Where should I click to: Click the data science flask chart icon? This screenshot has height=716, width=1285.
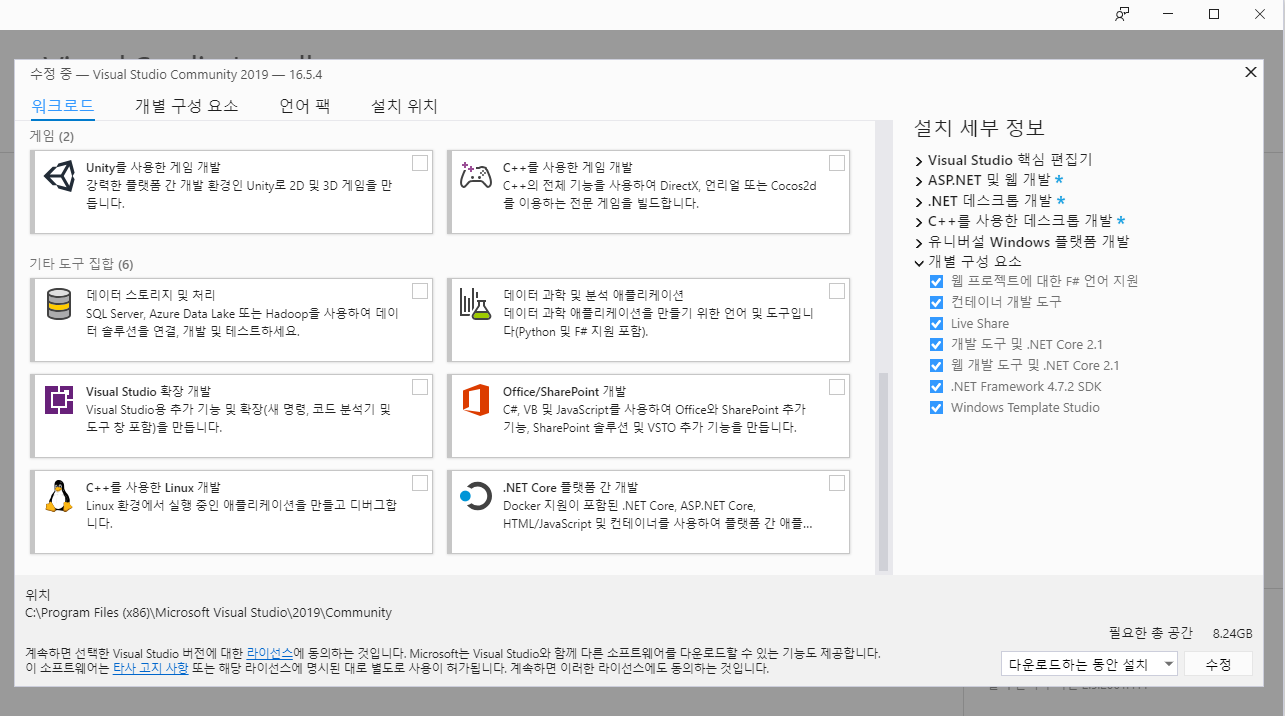tap(475, 304)
